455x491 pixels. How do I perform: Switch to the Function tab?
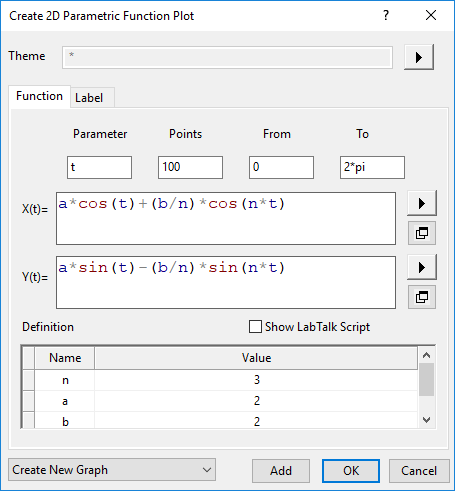coord(39,96)
